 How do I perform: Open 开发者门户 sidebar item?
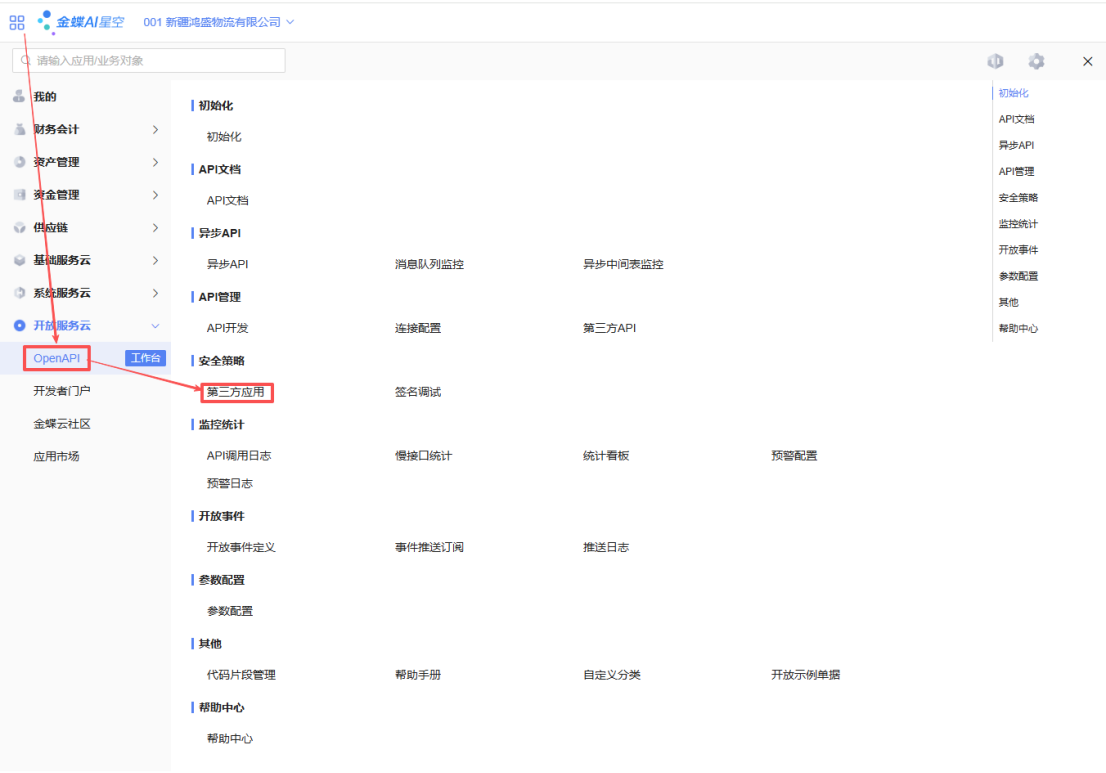point(62,391)
